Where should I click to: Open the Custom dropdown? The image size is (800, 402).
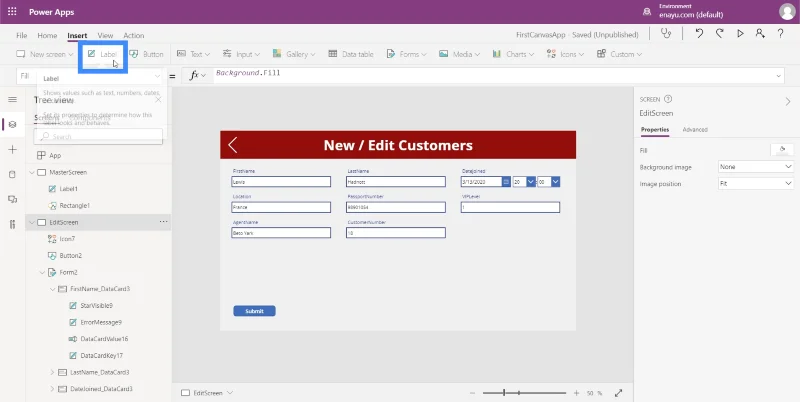click(x=619, y=54)
